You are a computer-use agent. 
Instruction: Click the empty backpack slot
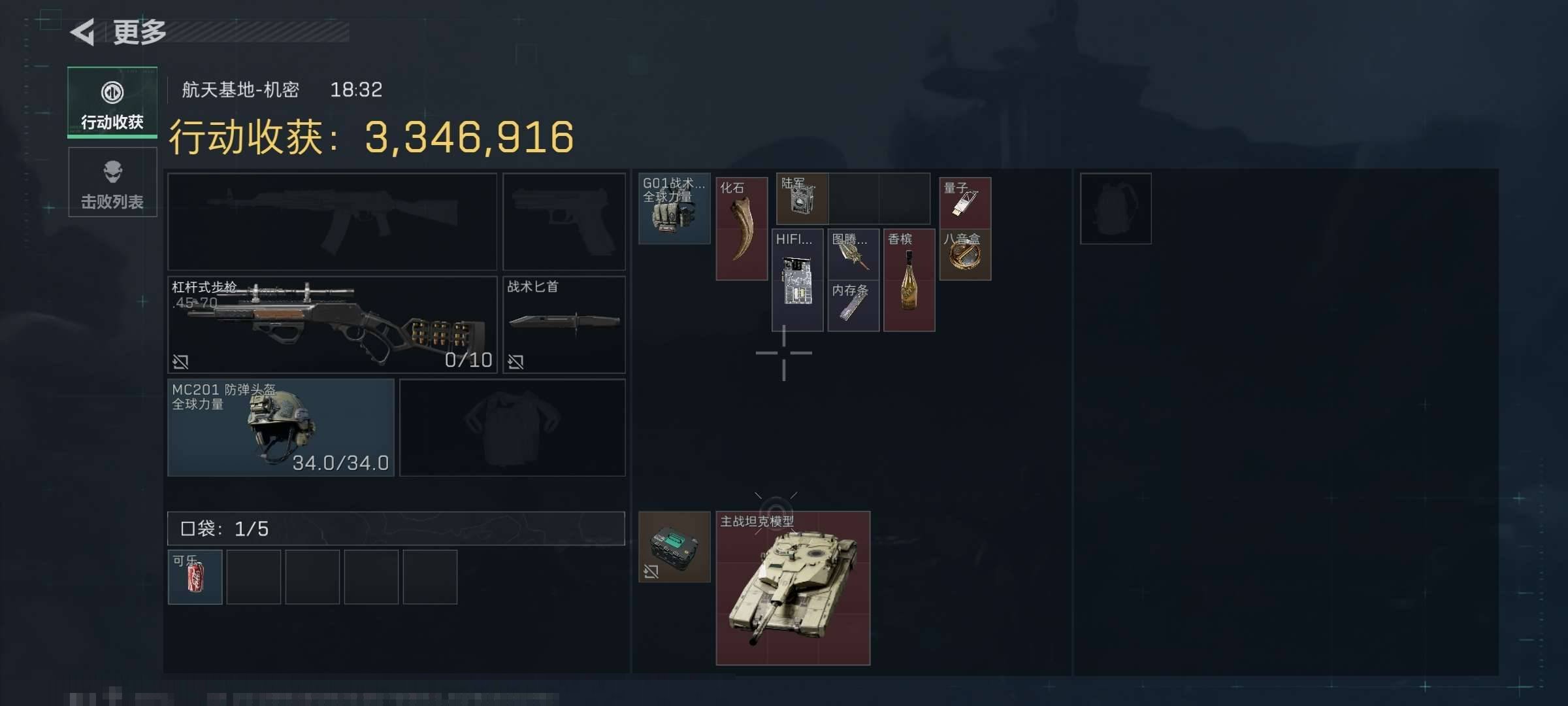coord(1116,209)
